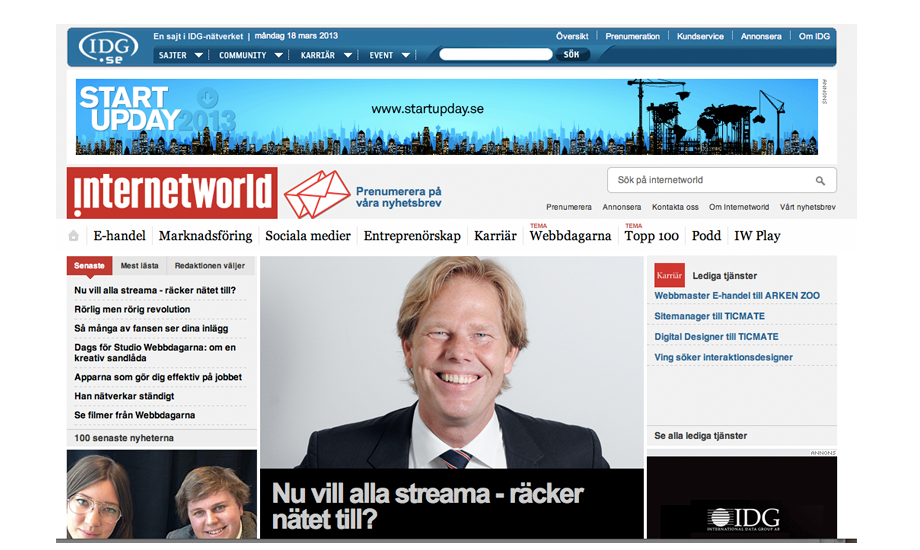Viewport: 920px width, 550px height.
Task: Click the large 'Nu vill alla streama' headline
Action: coord(428,506)
